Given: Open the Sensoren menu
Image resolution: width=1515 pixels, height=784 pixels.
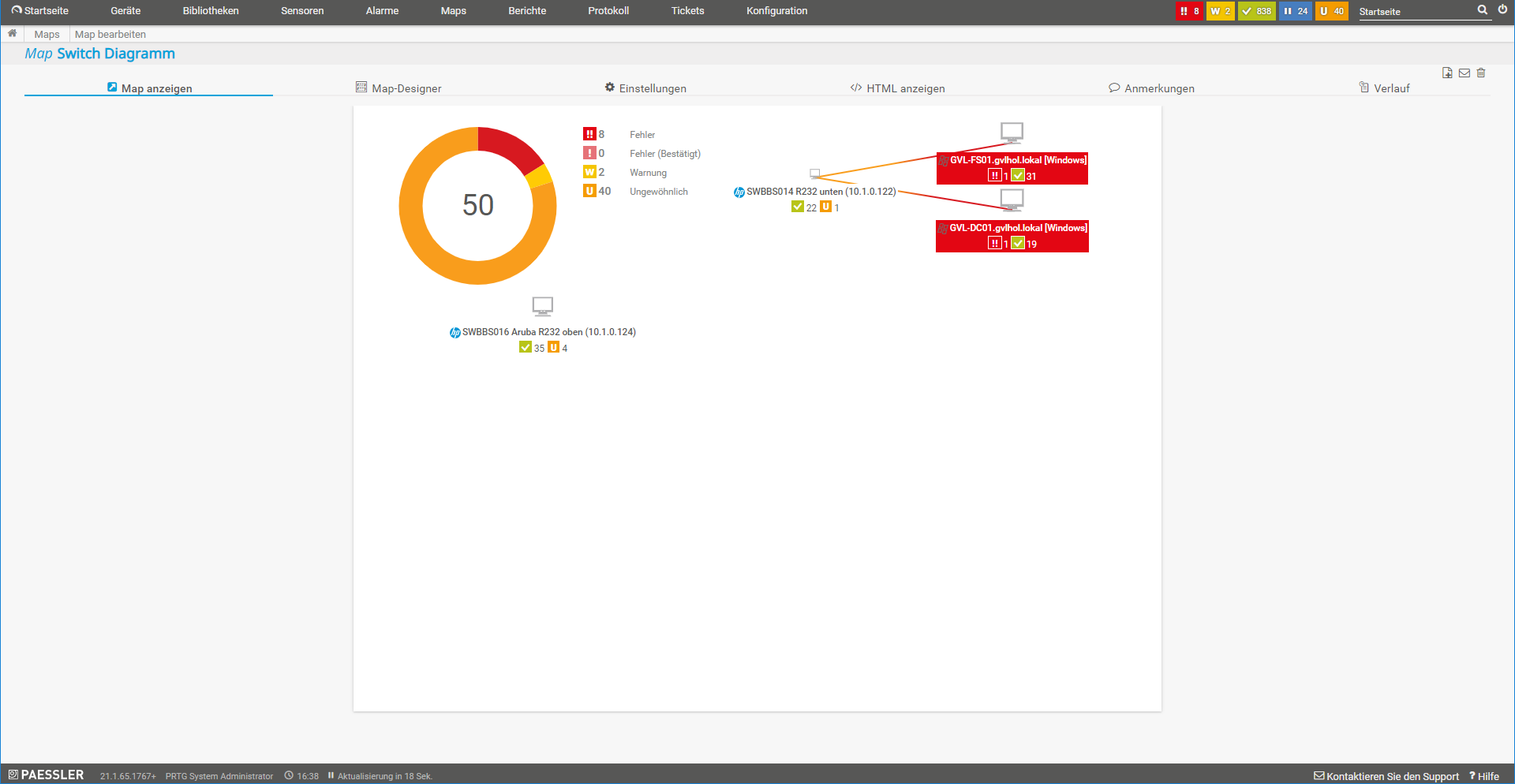Looking at the screenshot, I should 302,11.
